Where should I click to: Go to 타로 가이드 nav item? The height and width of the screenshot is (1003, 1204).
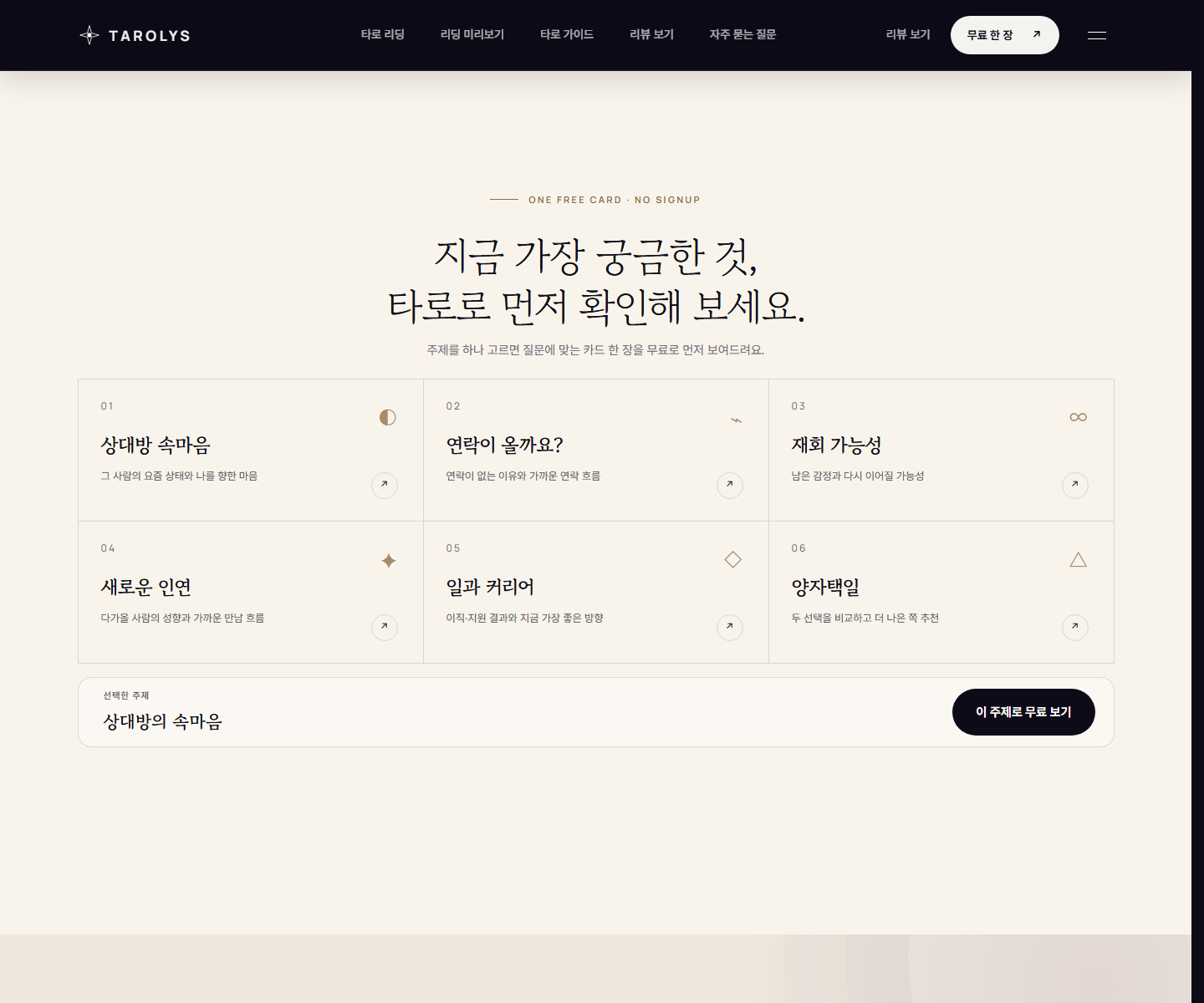tap(567, 34)
